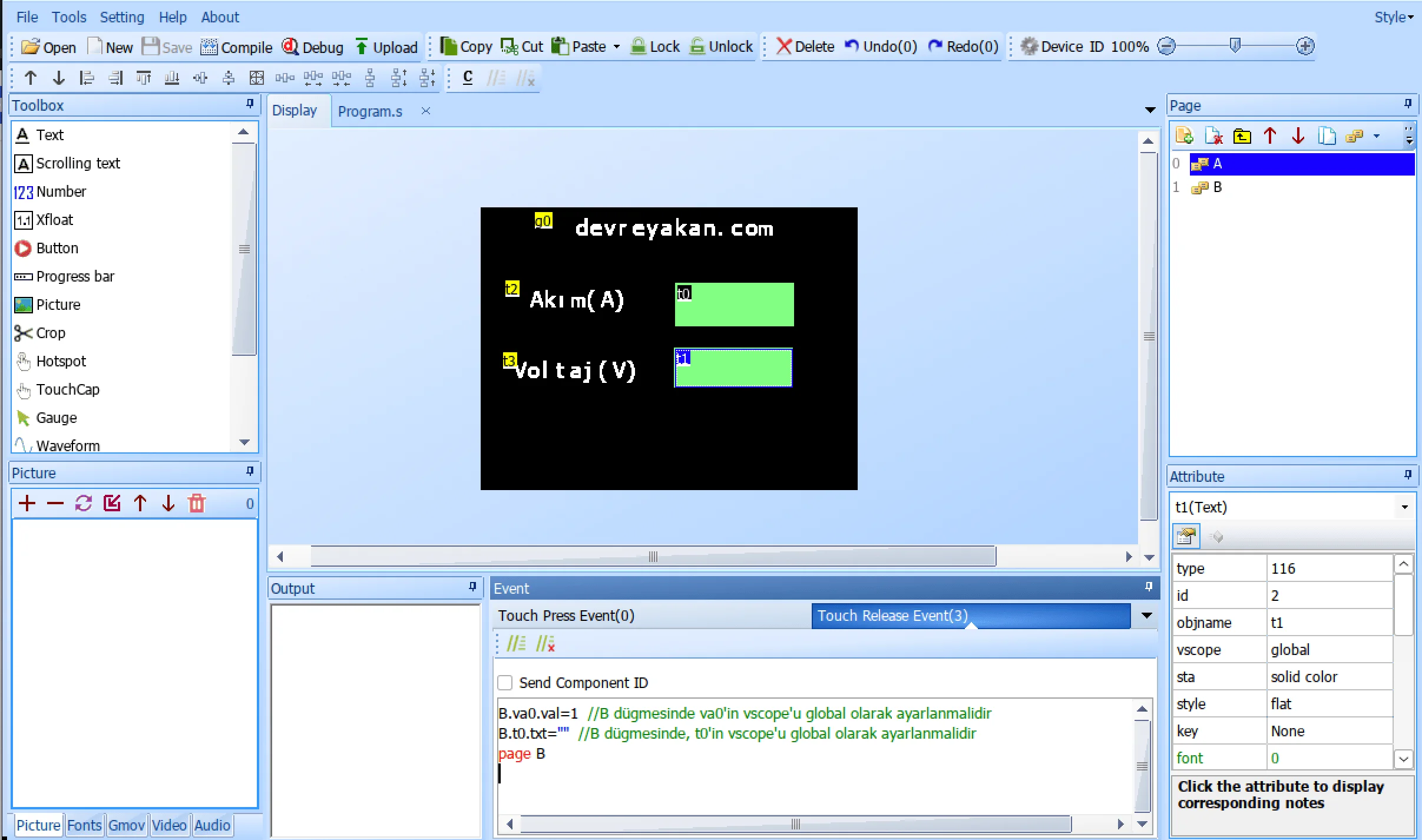Click the Lock component icon

coord(638,46)
